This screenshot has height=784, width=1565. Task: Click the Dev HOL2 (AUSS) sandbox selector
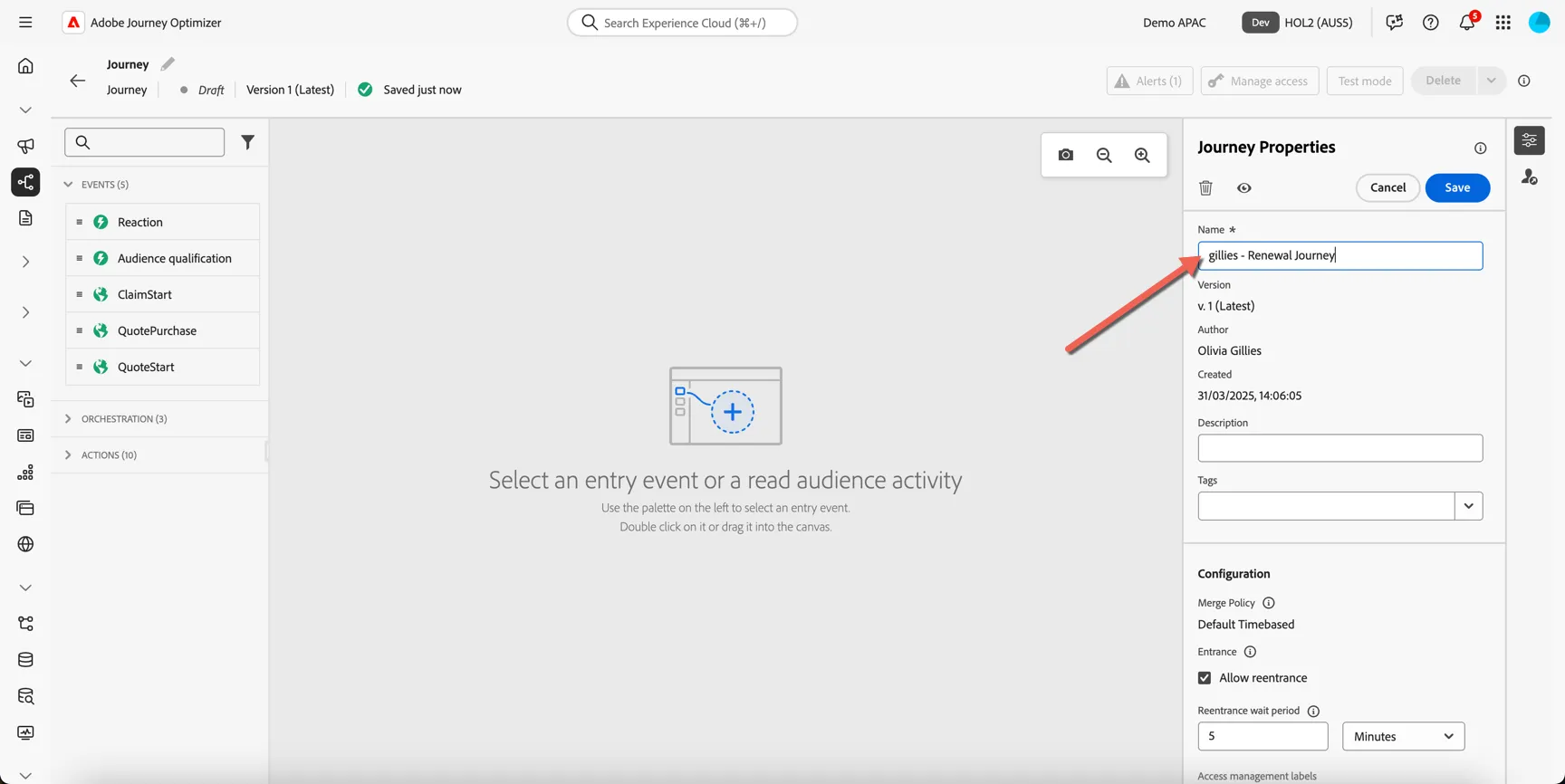(1298, 23)
